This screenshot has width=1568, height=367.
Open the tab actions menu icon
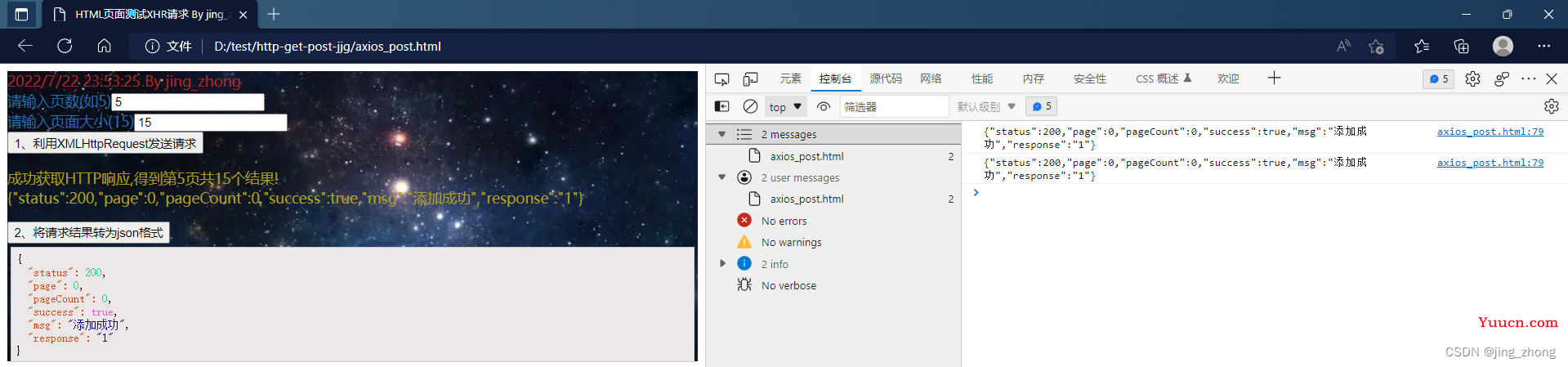(21, 14)
